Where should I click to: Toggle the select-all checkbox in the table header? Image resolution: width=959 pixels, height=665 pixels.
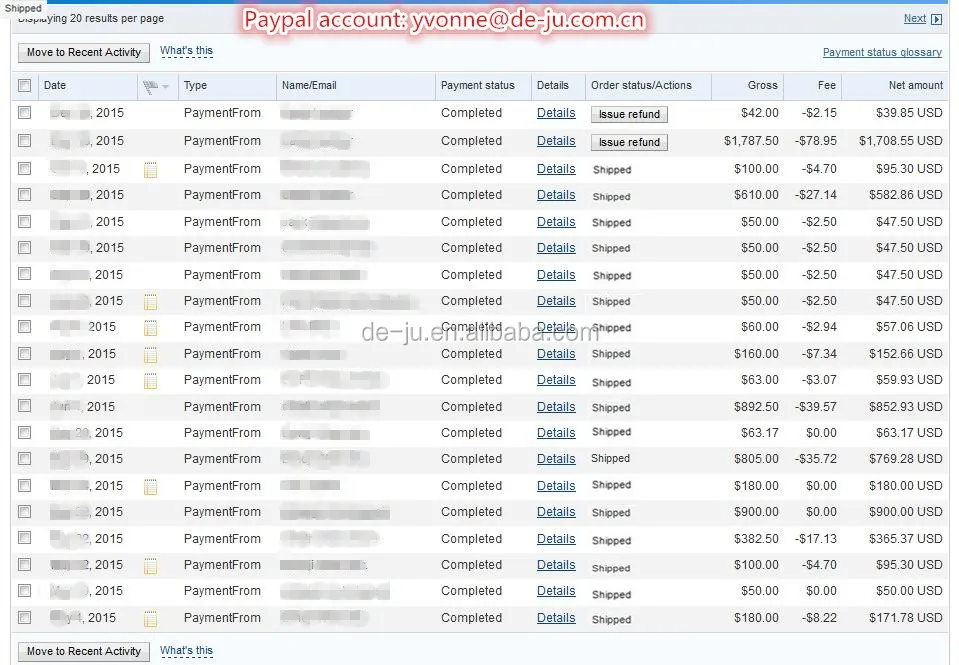point(25,86)
